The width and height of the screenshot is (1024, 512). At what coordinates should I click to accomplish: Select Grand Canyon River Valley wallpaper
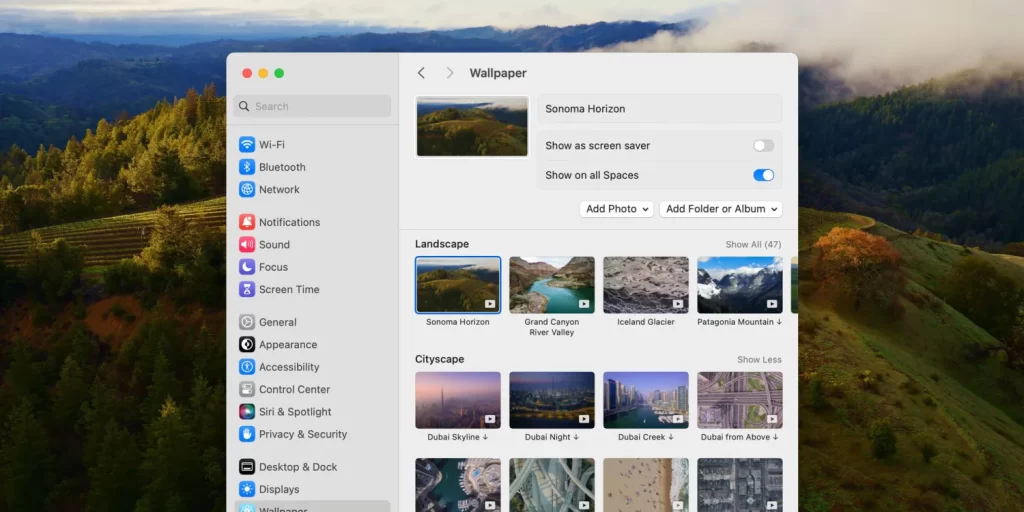552,285
